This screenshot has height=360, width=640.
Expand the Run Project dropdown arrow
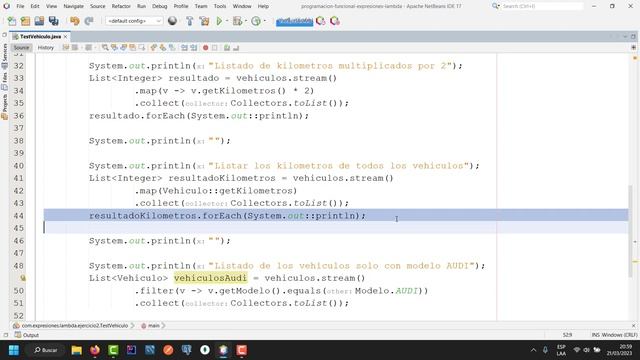click(x=227, y=21)
